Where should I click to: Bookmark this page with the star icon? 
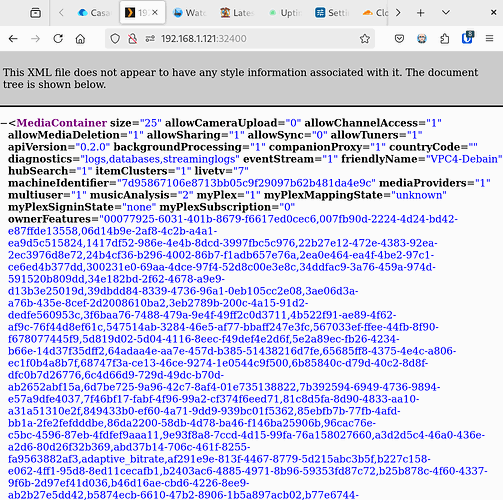click(365, 39)
